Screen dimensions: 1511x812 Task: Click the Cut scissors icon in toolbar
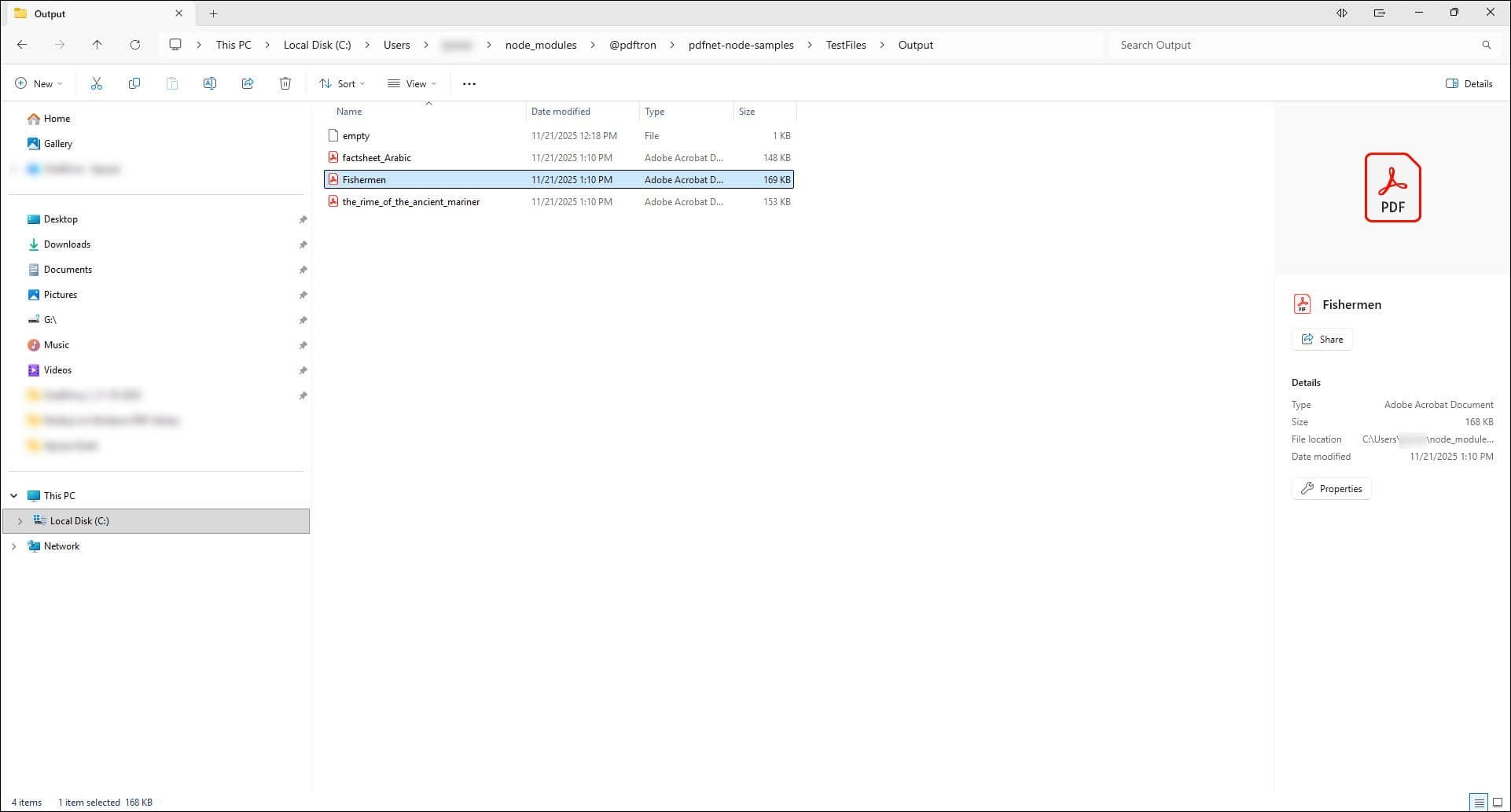[97, 83]
